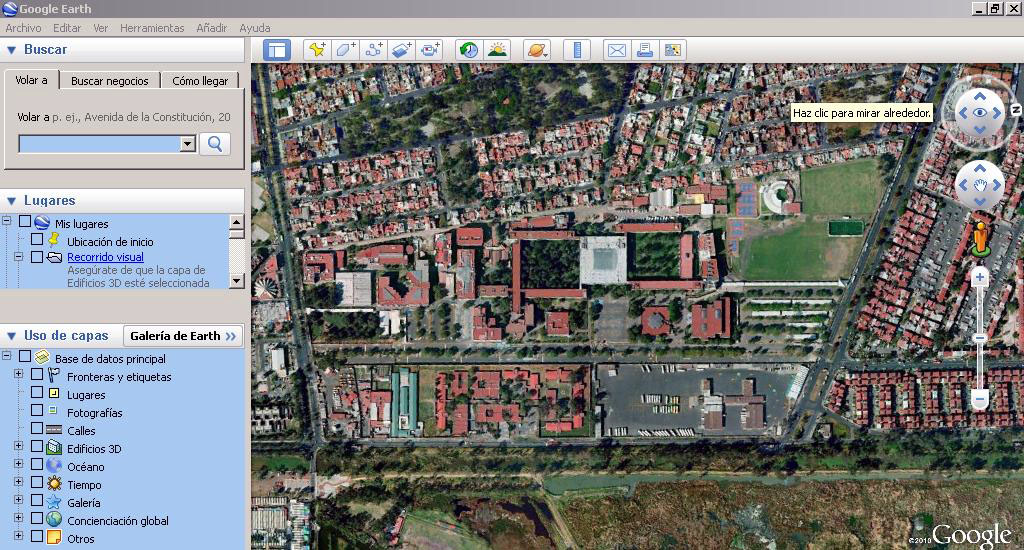Image resolution: width=1024 pixels, height=550 pixels.
Task: Show historical imagery with clock icon
Action: click(468, 50)
